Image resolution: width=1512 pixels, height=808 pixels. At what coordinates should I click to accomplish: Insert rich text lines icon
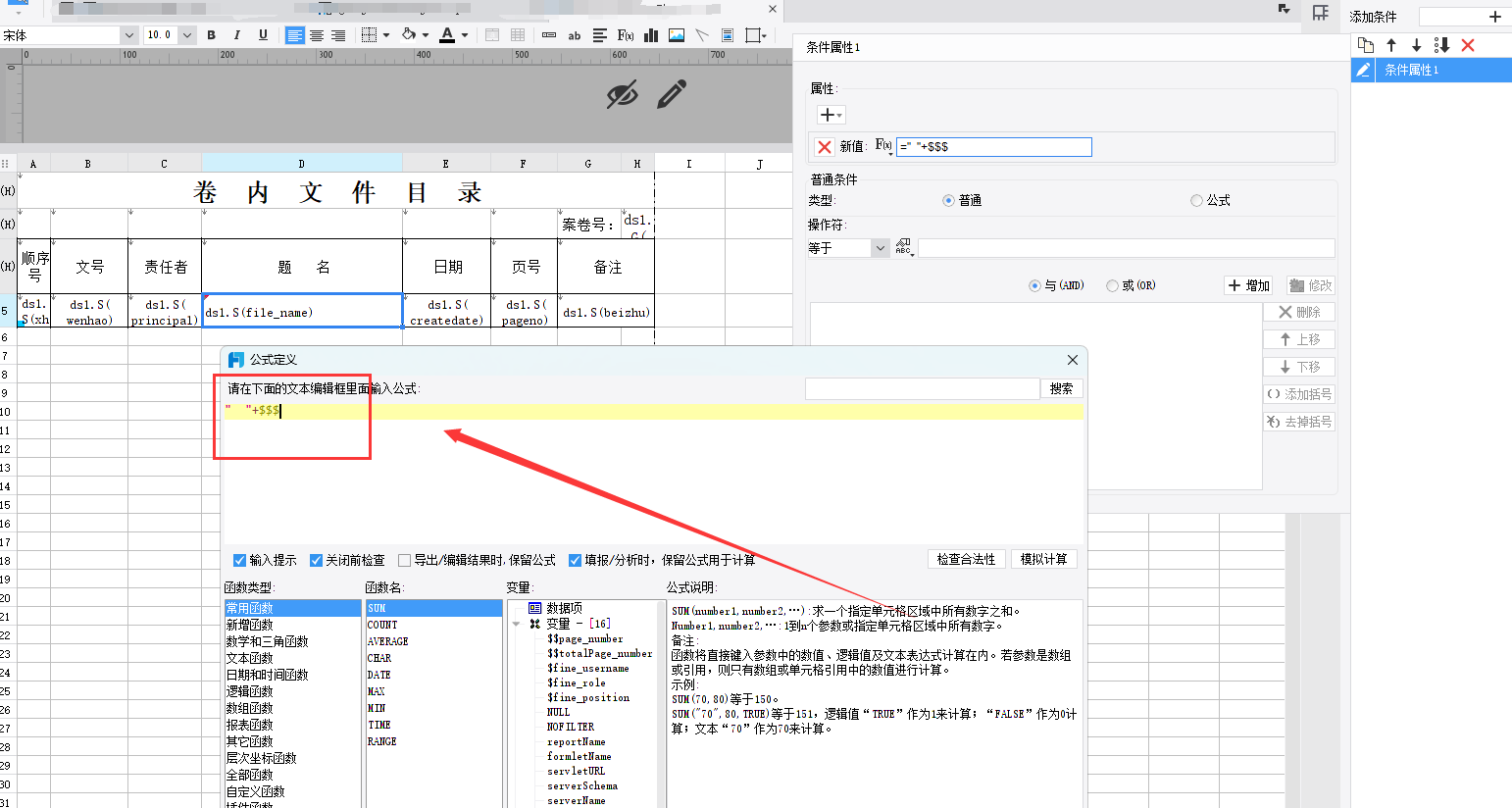click(x=600, y=35)
